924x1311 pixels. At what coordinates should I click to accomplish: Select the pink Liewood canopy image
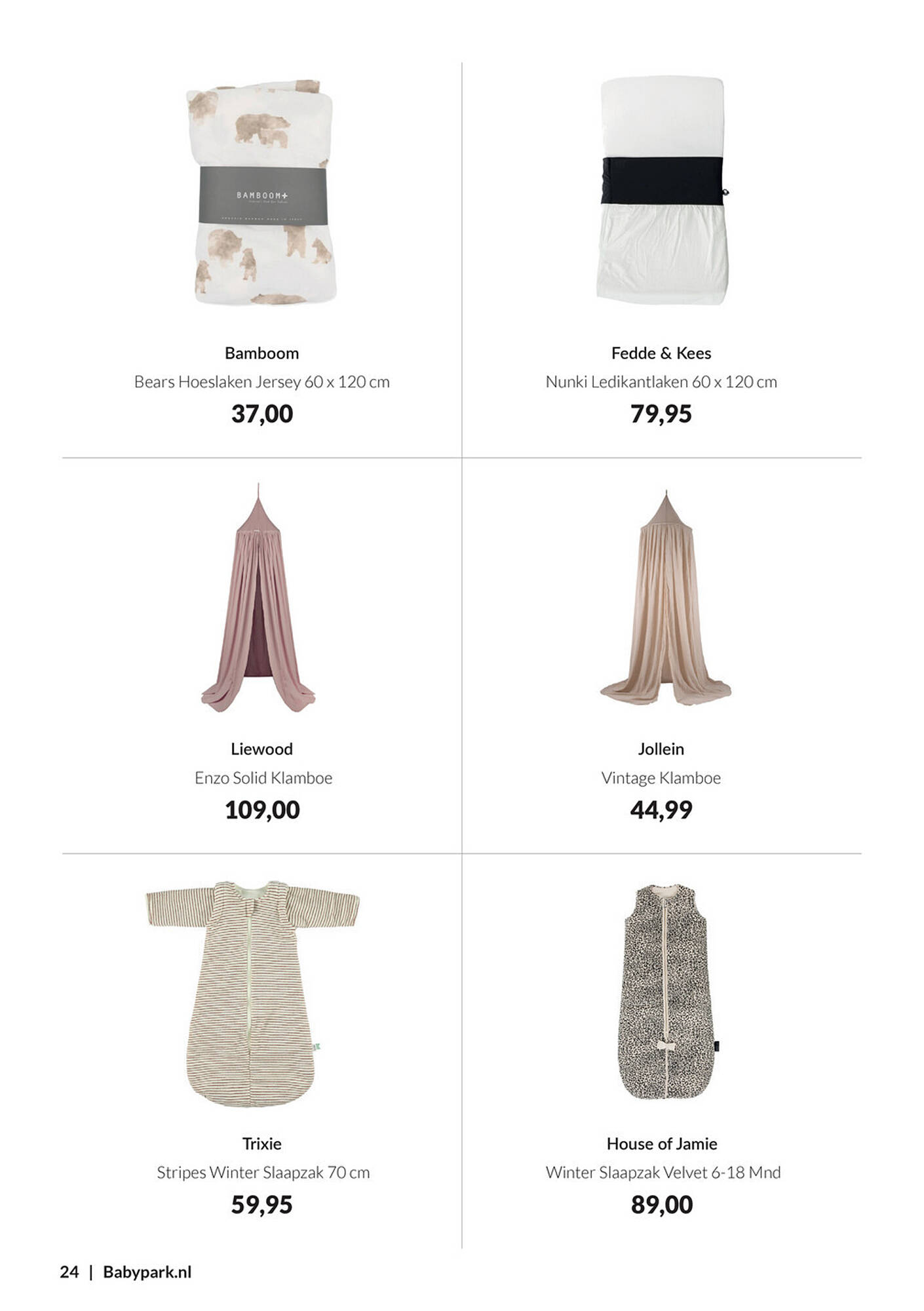[258, 598]
